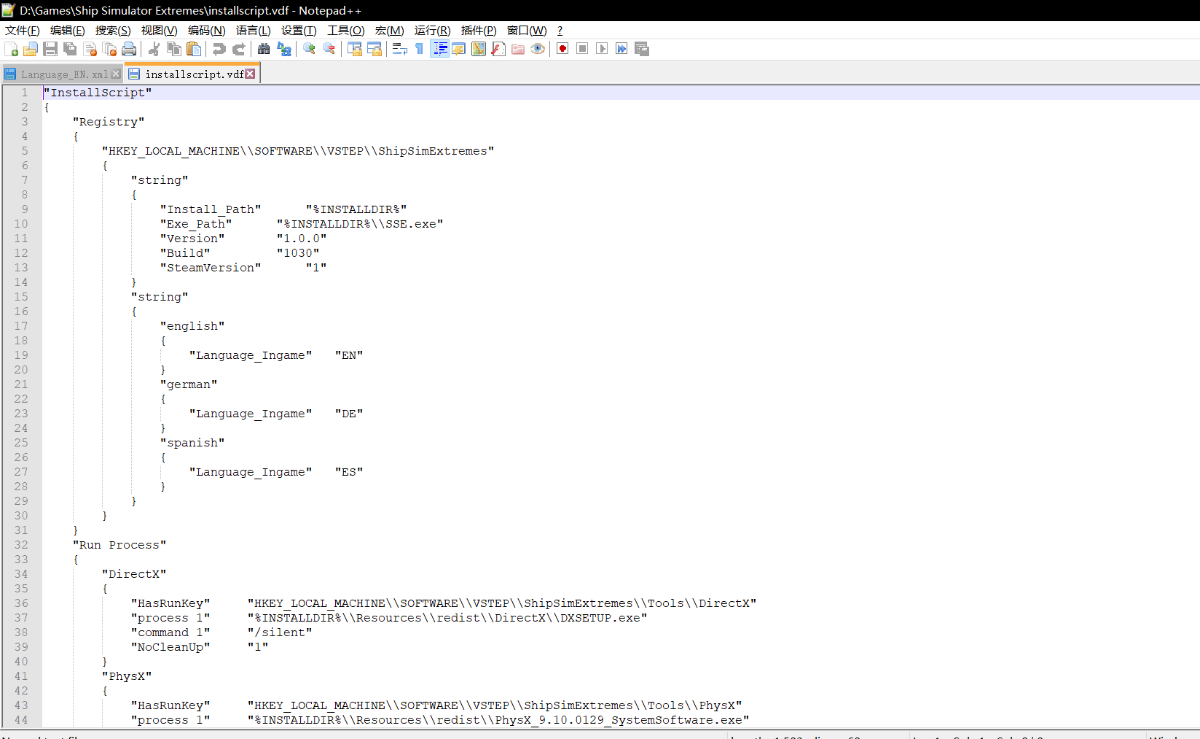The image size is (1200, 739).
Task: Open the 文件(F) menu
Action: 22,31
